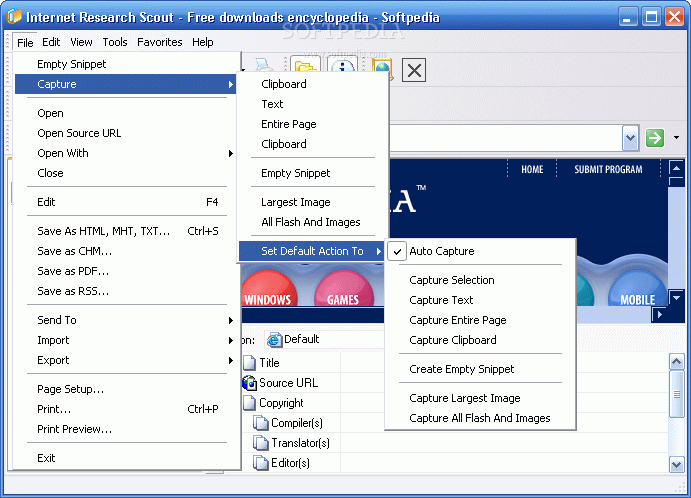Click the folders toolbar icon
The image size is (691, 498).
pos(305,66)
